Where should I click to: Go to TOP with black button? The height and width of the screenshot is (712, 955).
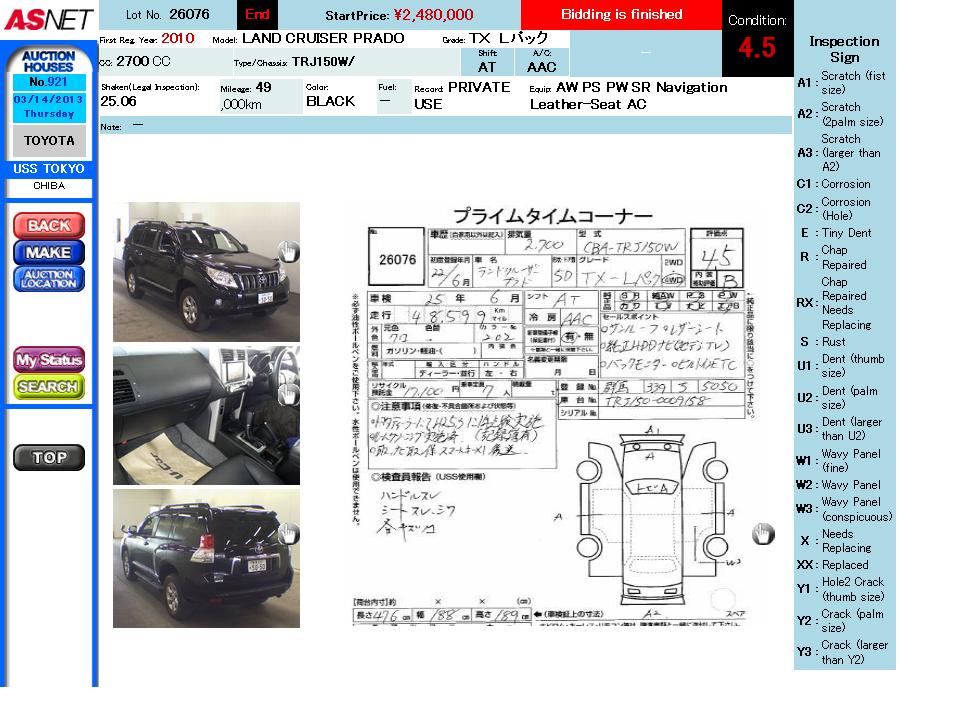[49, 458]
